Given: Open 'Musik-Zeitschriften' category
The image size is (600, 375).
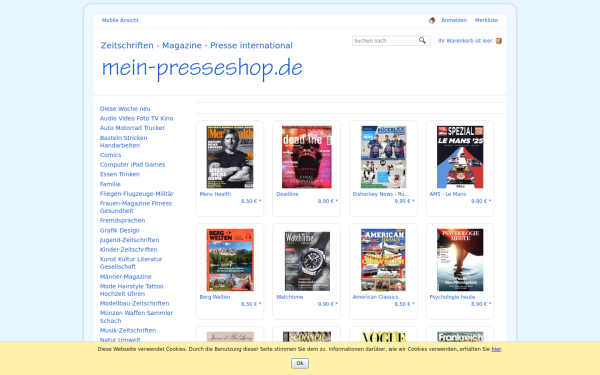Looking at the screenshot, I should point(128,331).
